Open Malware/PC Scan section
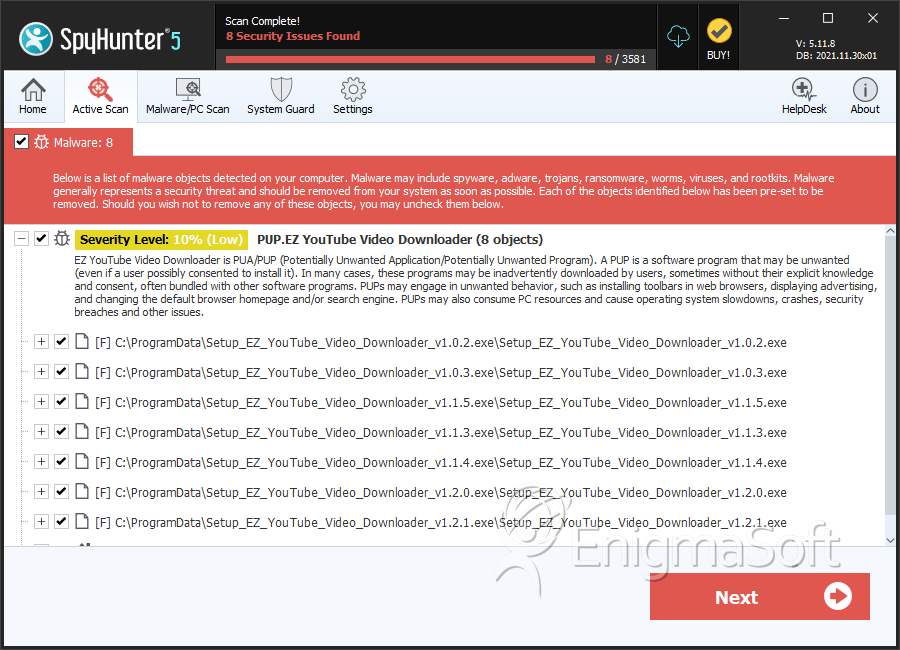Image resolution: width=900 pixels, height=650 pixels. [187, 97]
